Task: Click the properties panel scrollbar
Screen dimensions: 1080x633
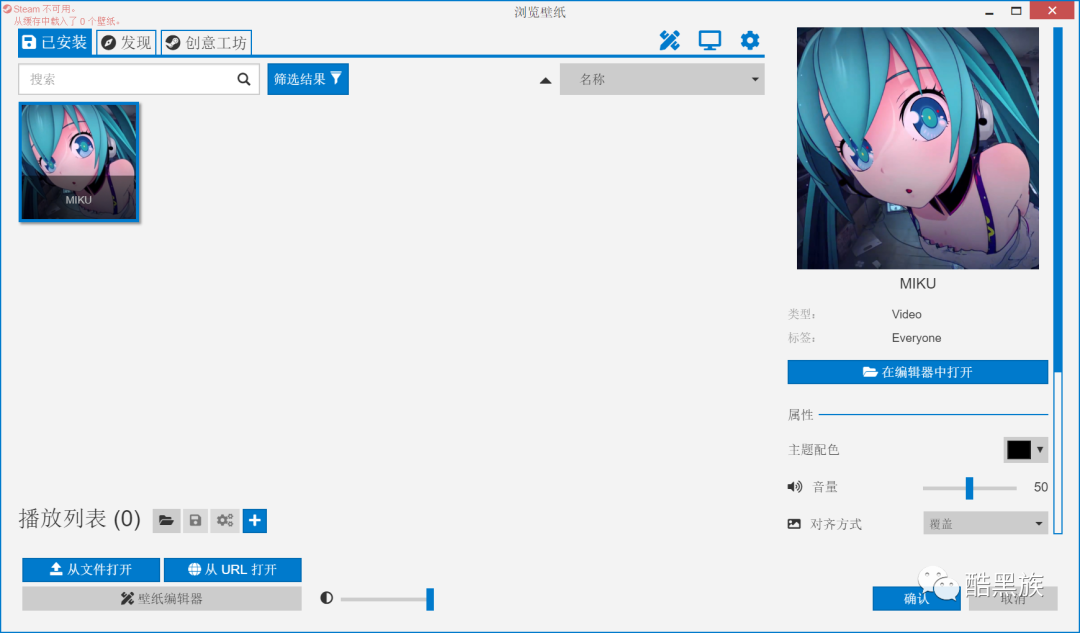Action: click(1058, 280)
